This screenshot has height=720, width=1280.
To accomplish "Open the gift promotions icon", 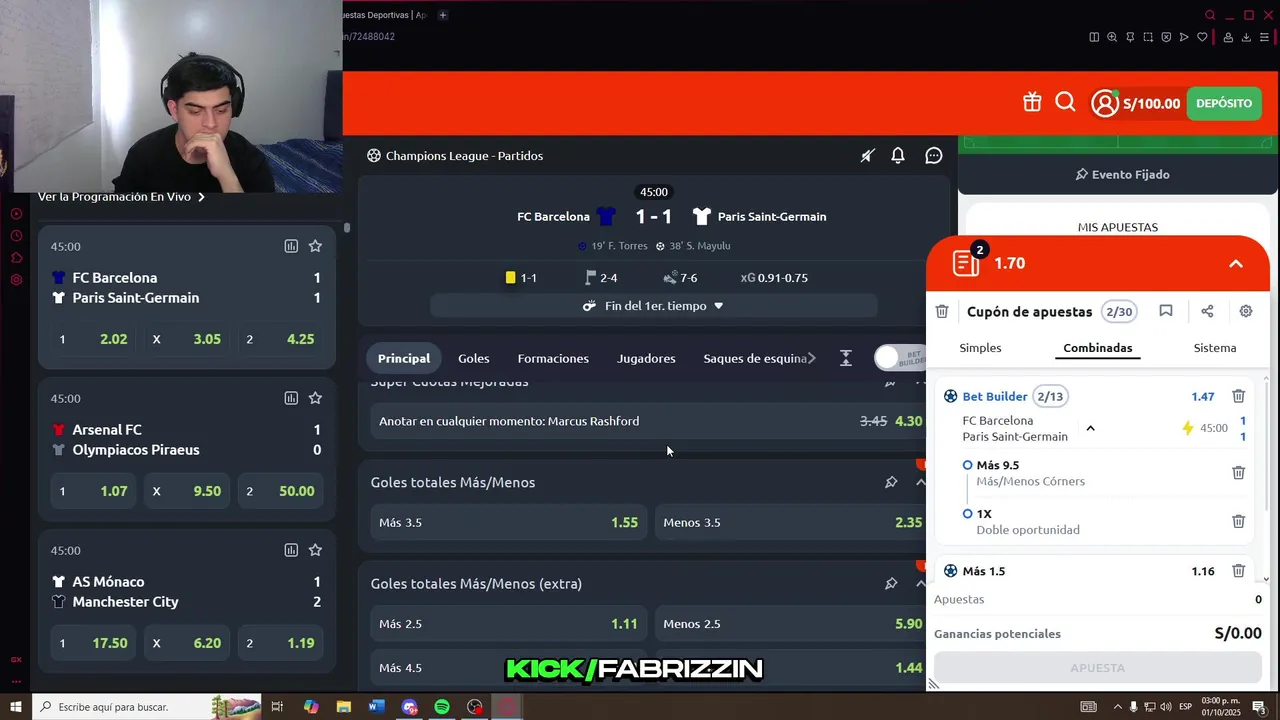I will (1032, 102).
